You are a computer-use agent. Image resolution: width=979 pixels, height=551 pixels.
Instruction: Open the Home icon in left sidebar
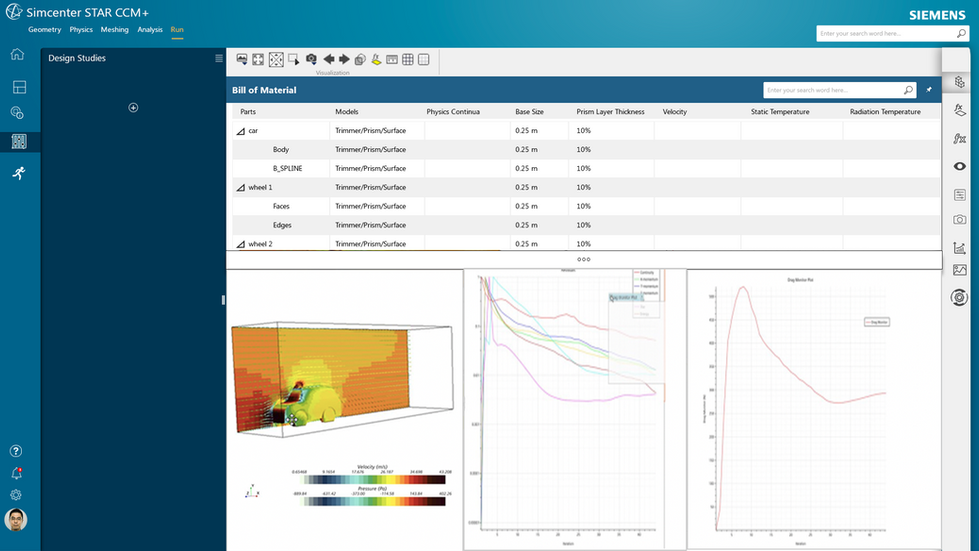(x=17, y=54)
